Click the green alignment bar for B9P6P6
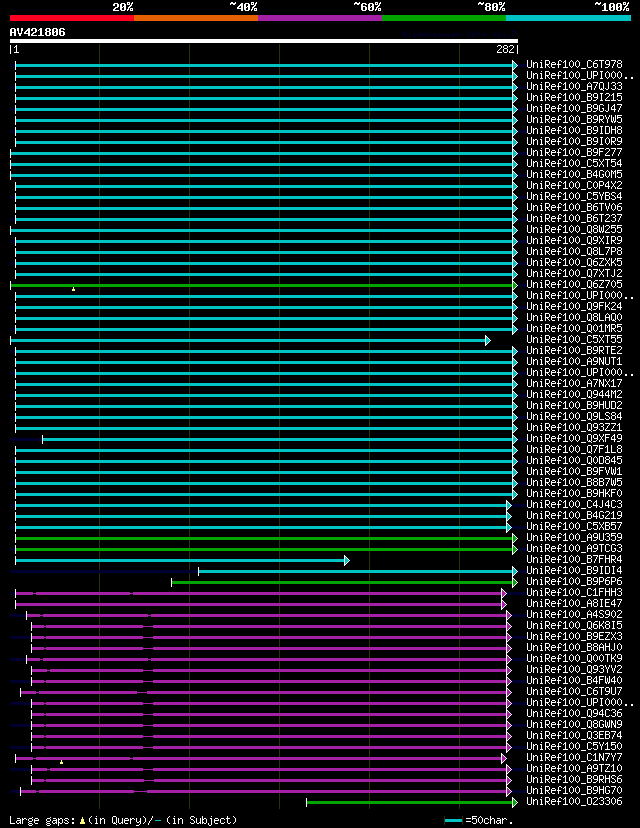The height and width of the screenshot is (828, 640). point(344,582)
